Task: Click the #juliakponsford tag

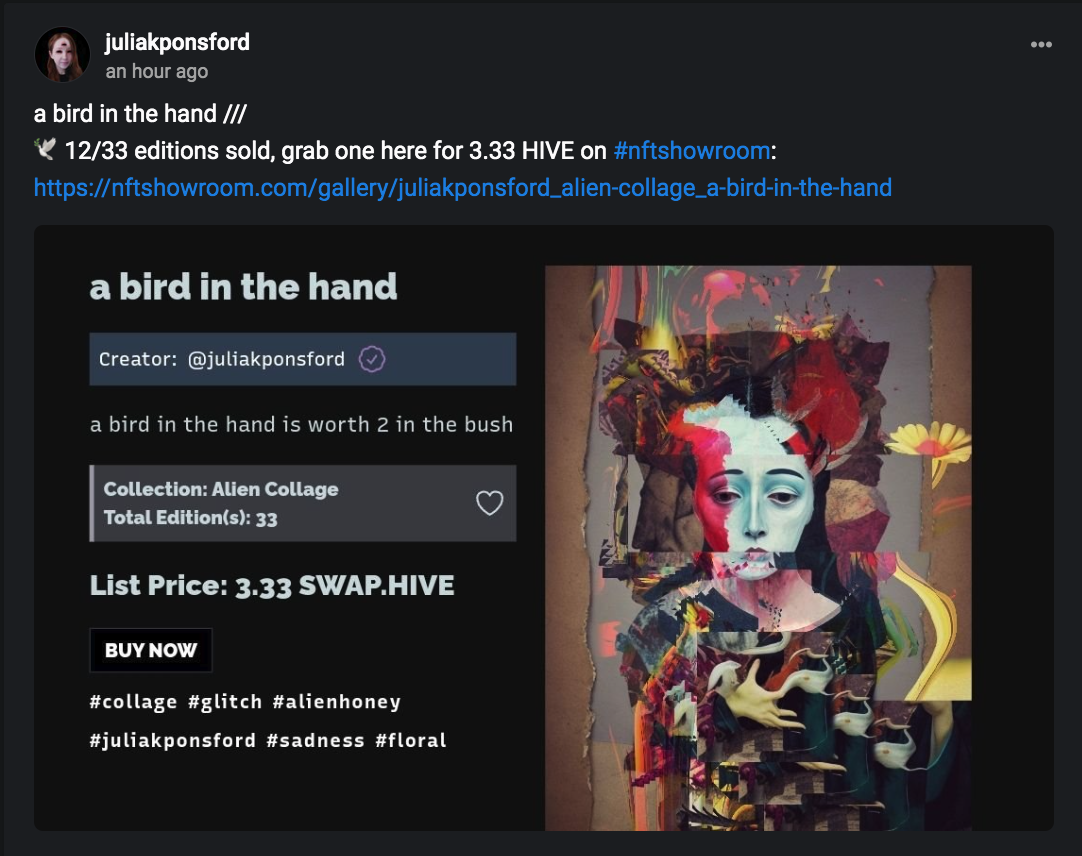Action: (173, 741)
